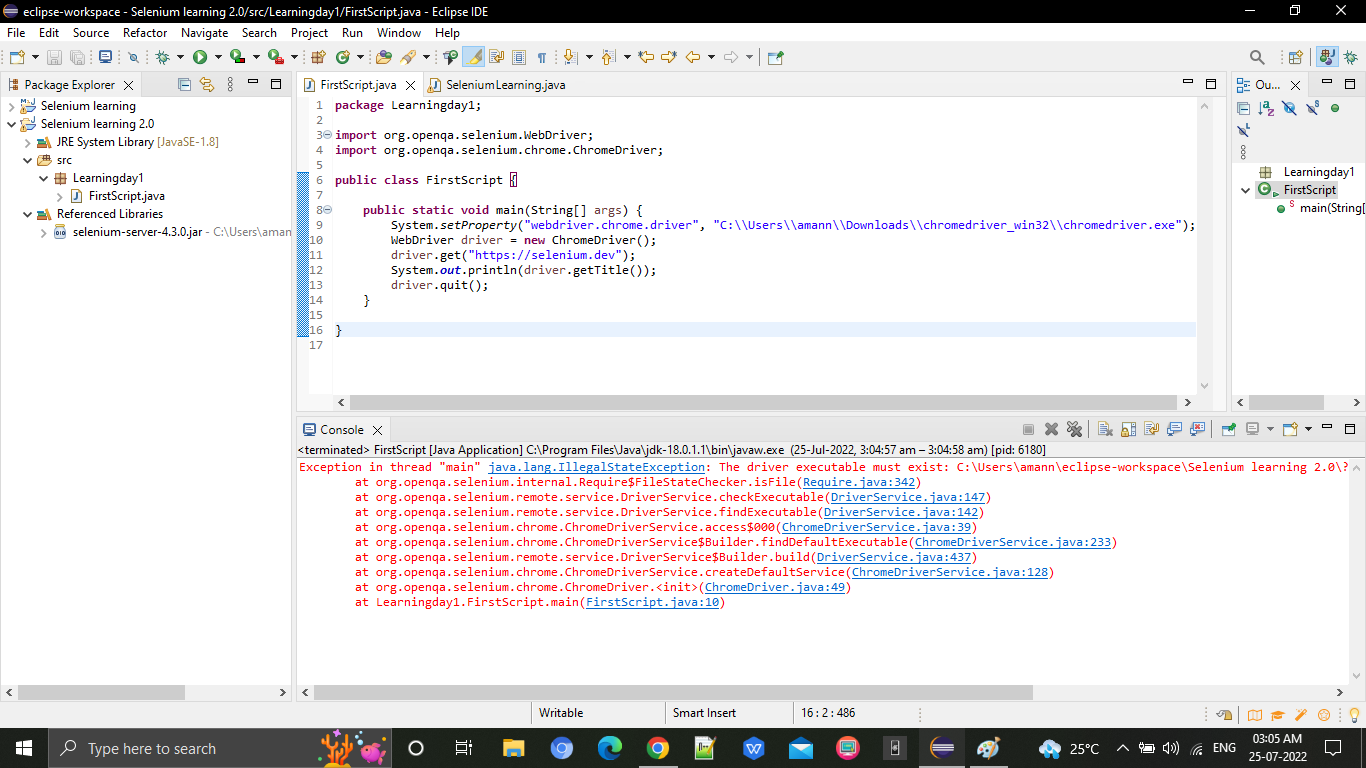Collapse the Selenium learning 2.0 project

point(12,124)
